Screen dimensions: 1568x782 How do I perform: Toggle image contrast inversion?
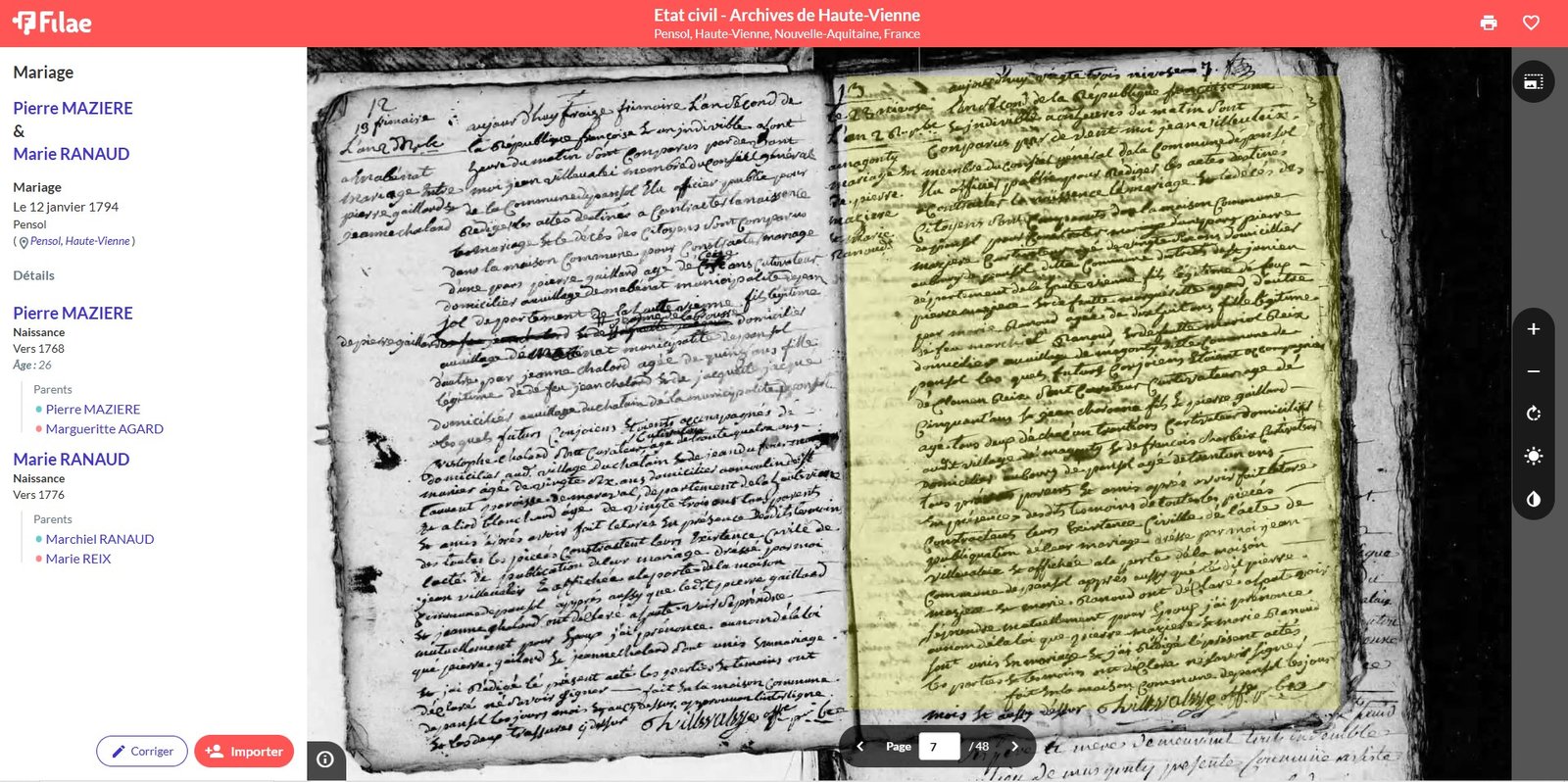point(1534,499)
